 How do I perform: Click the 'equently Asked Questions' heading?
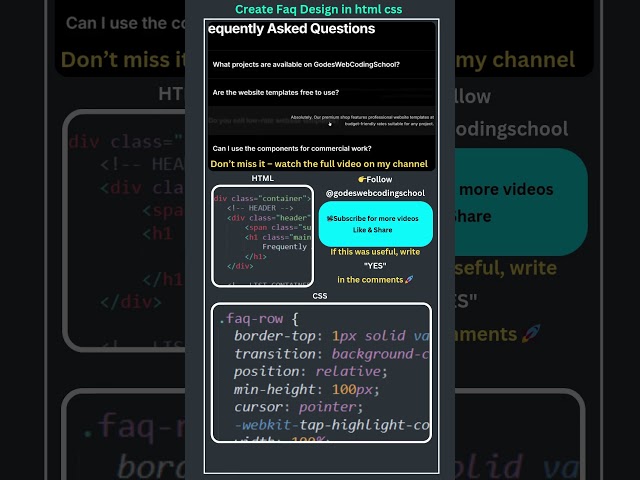(291, 29)
